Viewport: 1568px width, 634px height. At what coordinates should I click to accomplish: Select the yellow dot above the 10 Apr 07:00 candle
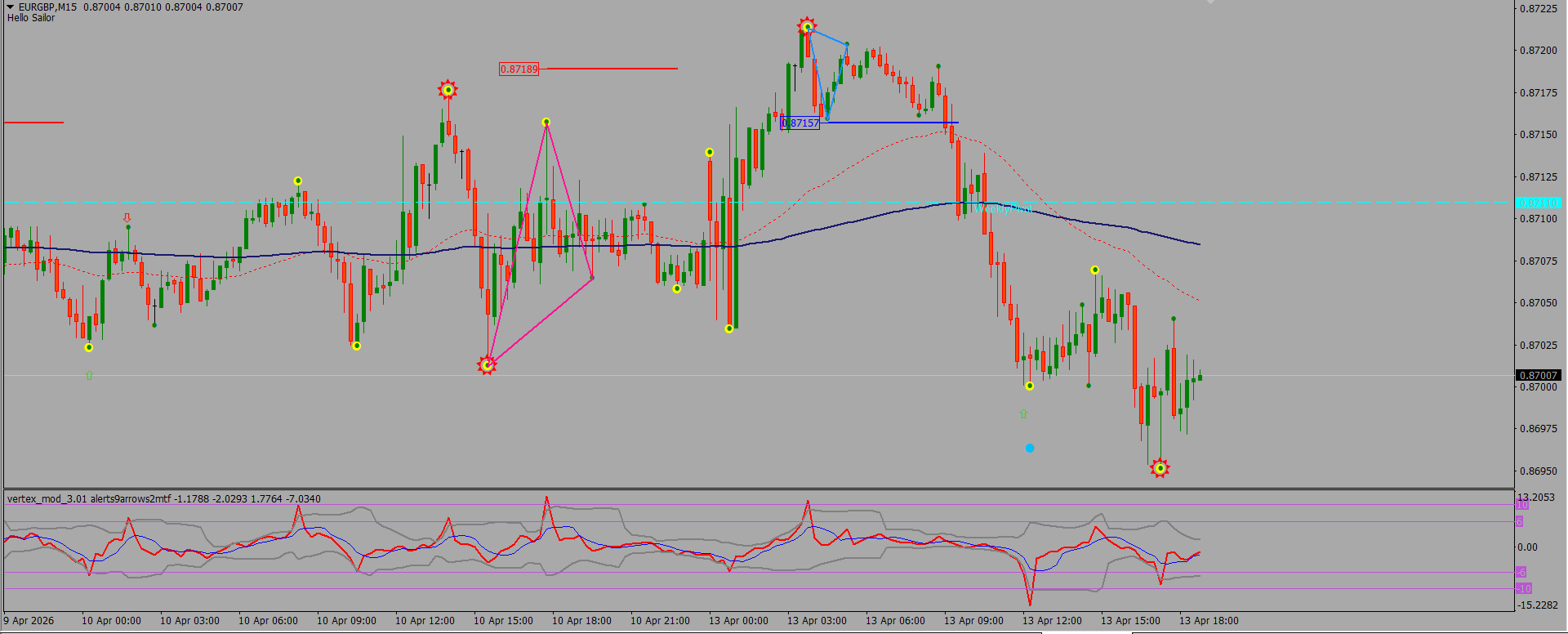point(298,181)
